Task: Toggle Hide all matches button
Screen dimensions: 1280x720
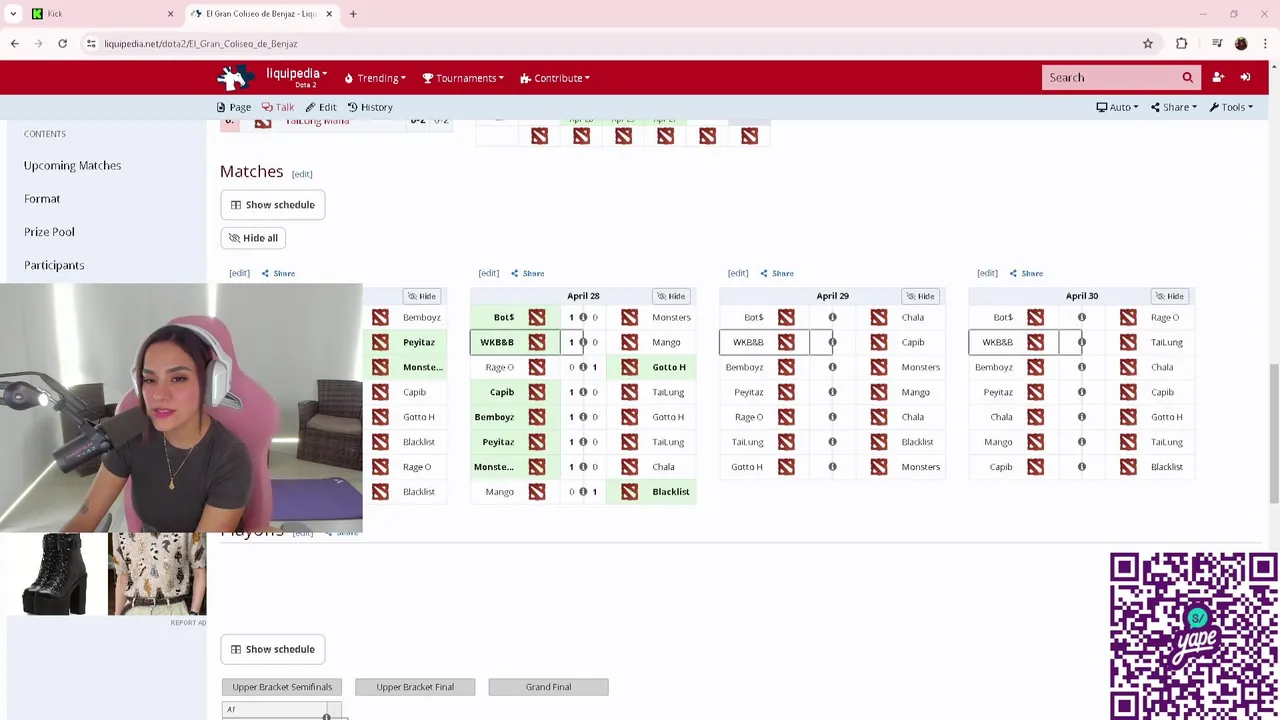Action: (x=254, y=238)
